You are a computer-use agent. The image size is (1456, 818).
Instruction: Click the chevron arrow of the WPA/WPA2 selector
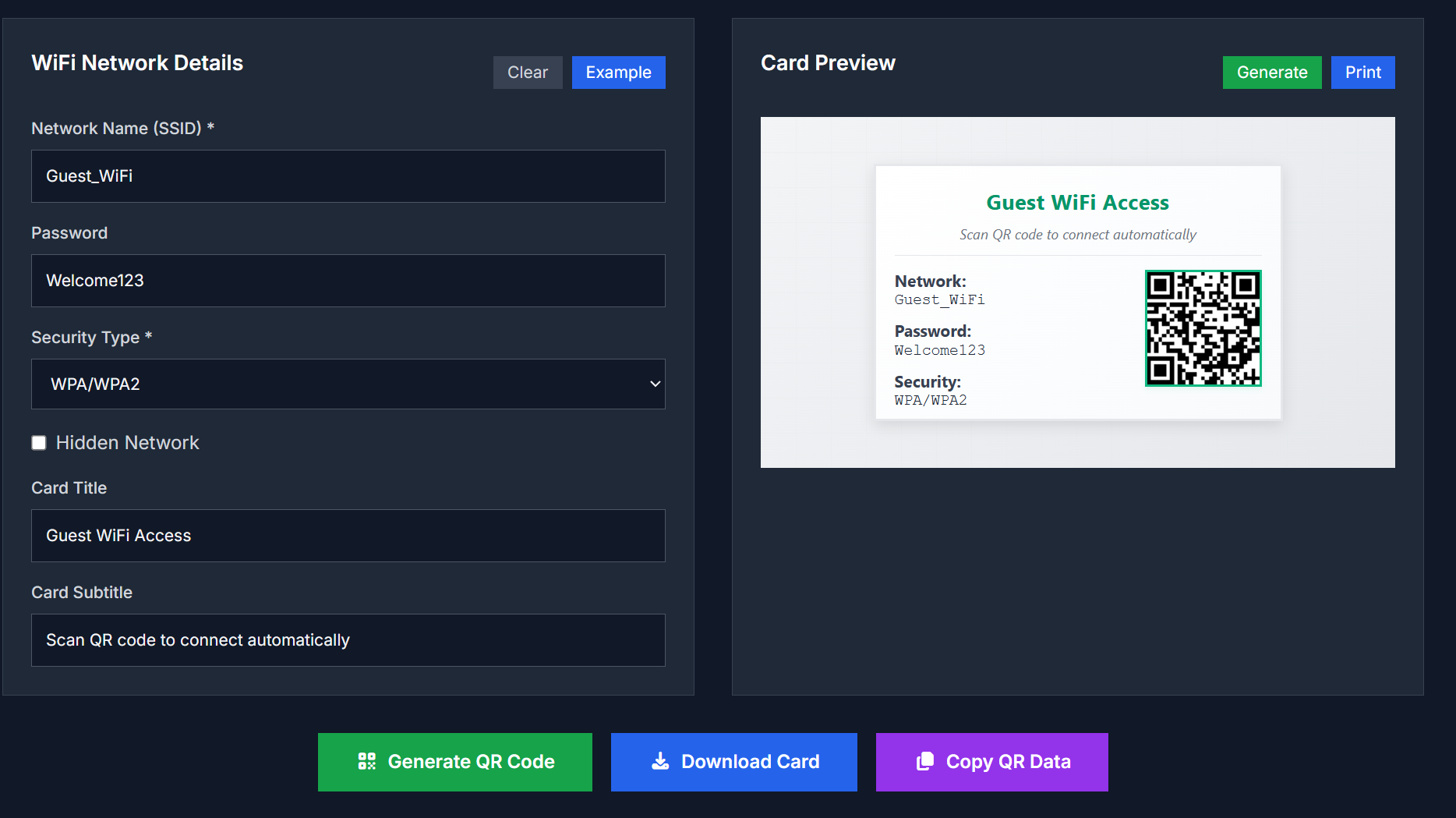[655, 384]
